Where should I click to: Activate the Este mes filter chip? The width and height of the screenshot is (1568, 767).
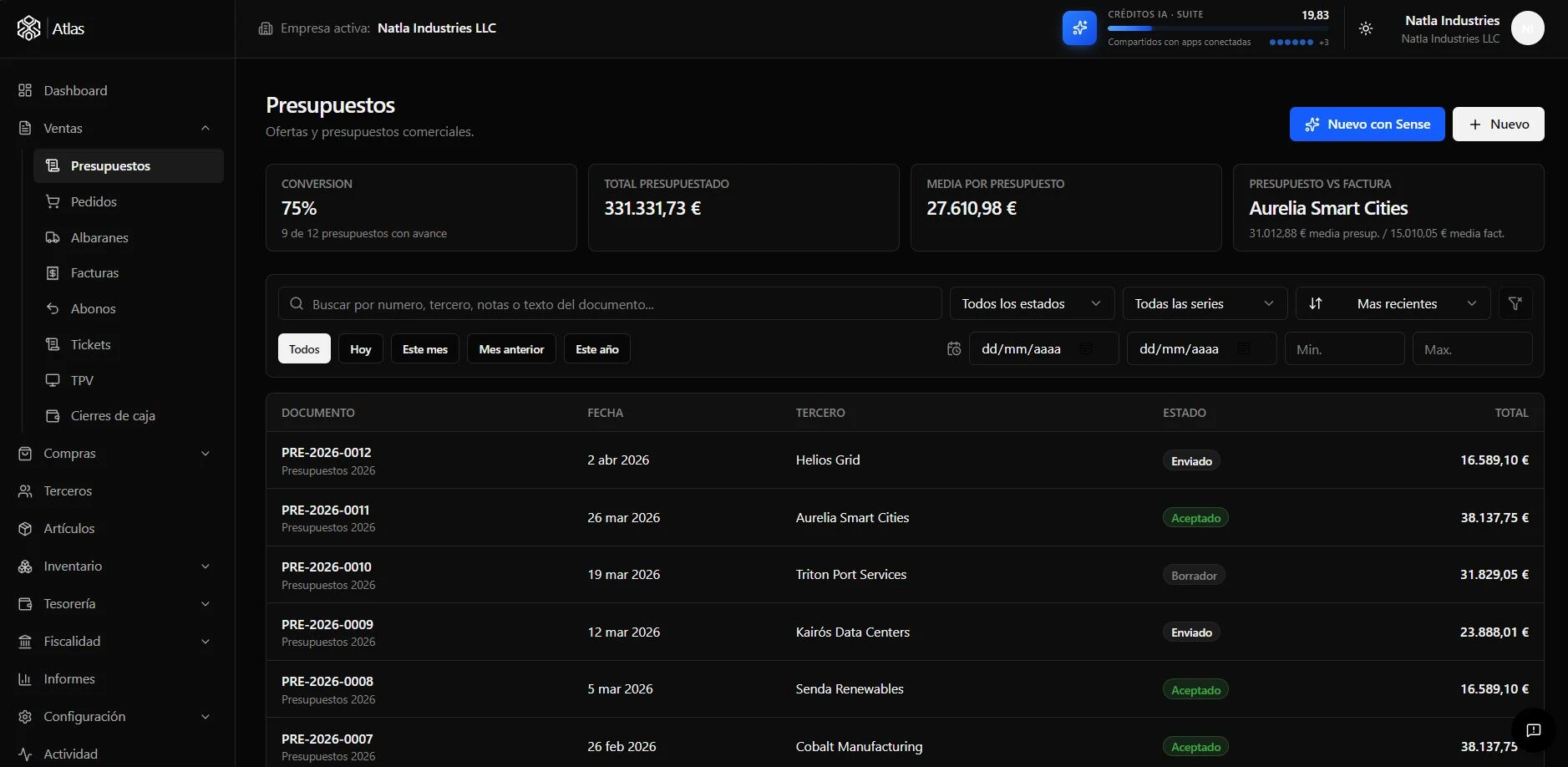(425, 349)
